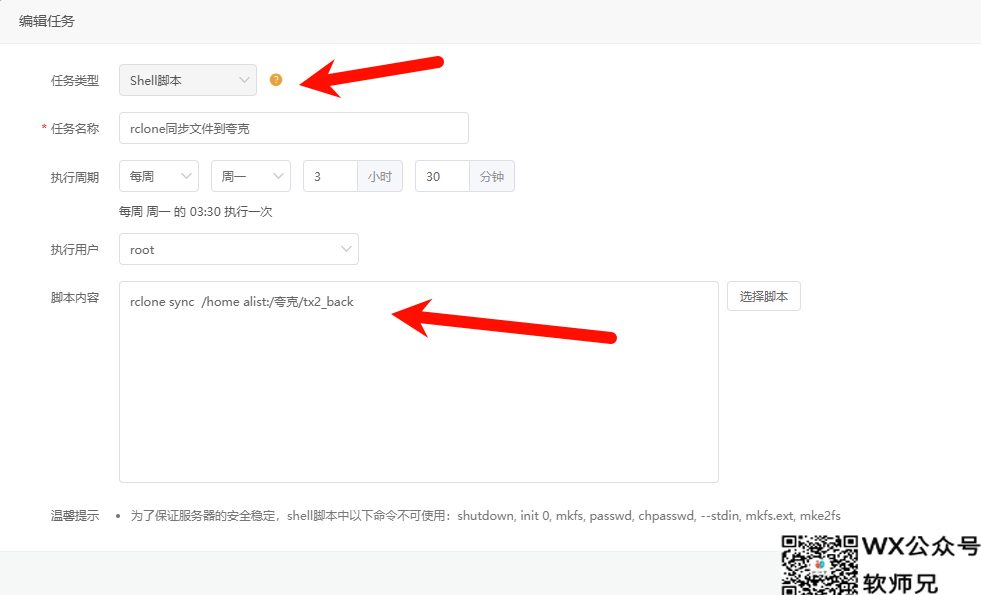Open the 周一 weekday dropdown

(x=251, y=176)
